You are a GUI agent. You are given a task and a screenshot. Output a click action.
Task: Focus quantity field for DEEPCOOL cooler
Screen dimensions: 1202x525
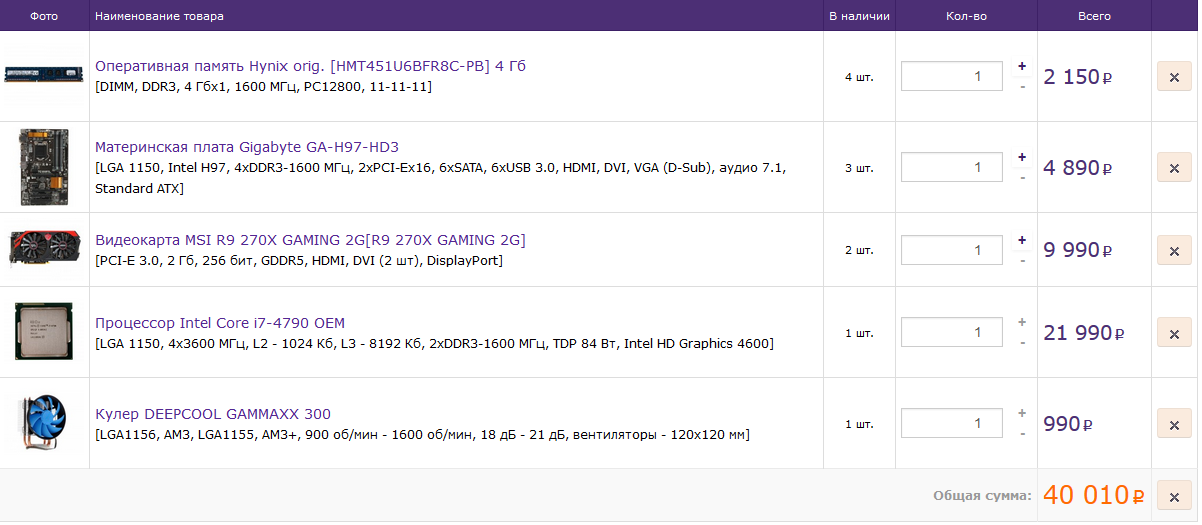tap(952, 423)
